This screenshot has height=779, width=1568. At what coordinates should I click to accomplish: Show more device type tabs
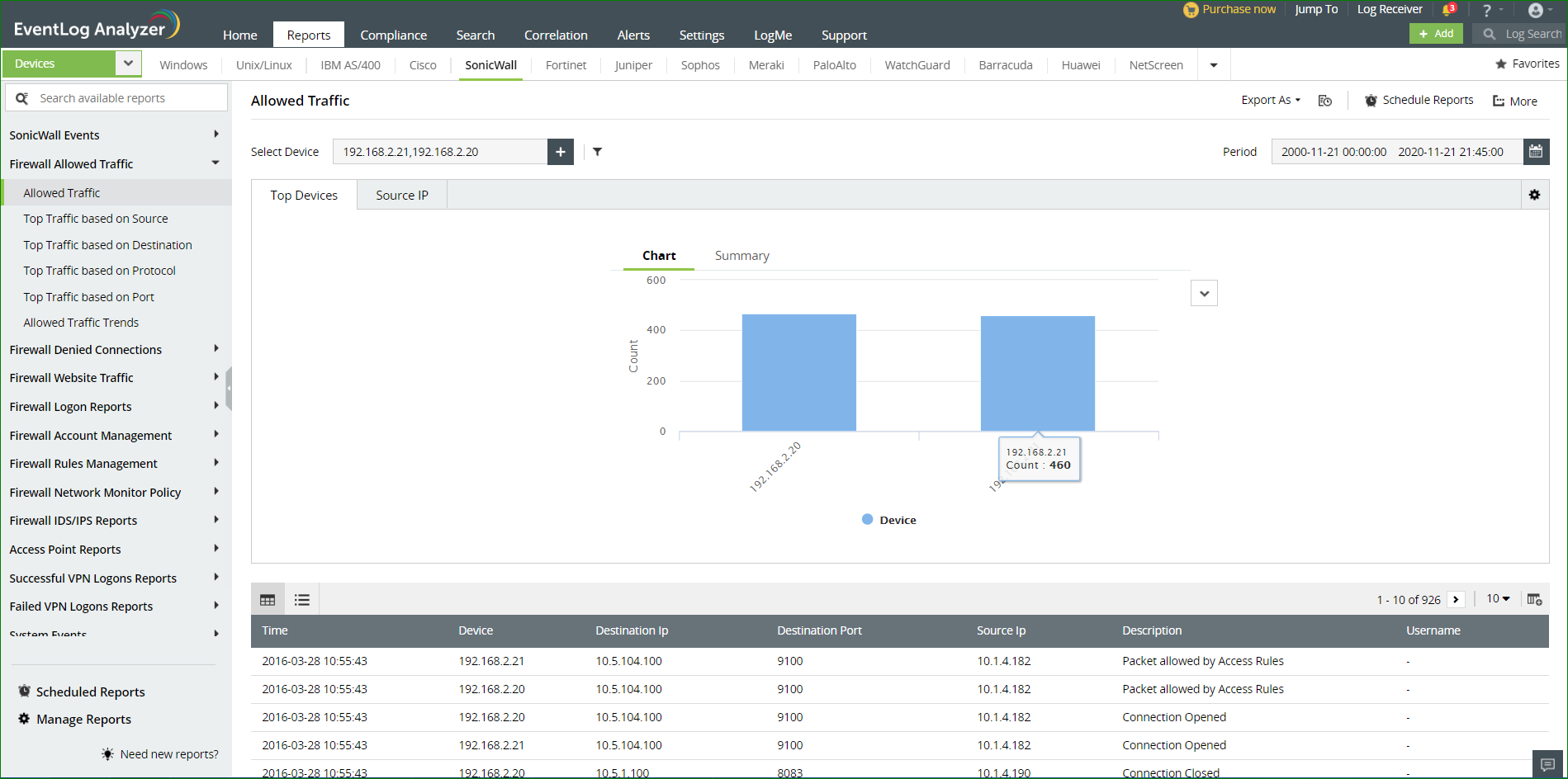1214,65
